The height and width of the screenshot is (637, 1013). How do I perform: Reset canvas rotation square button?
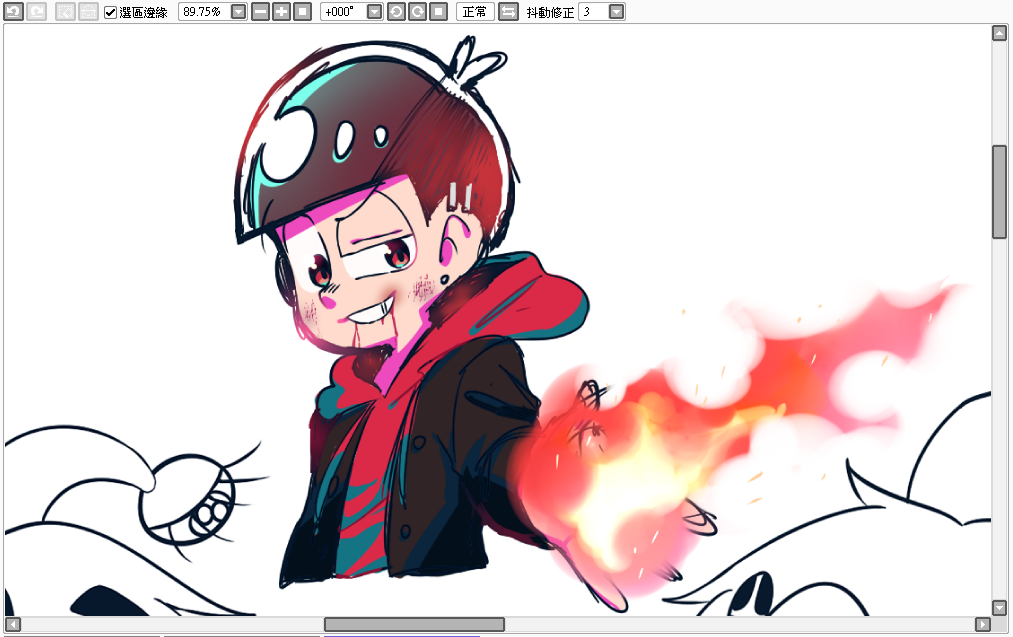coord(439,12)
